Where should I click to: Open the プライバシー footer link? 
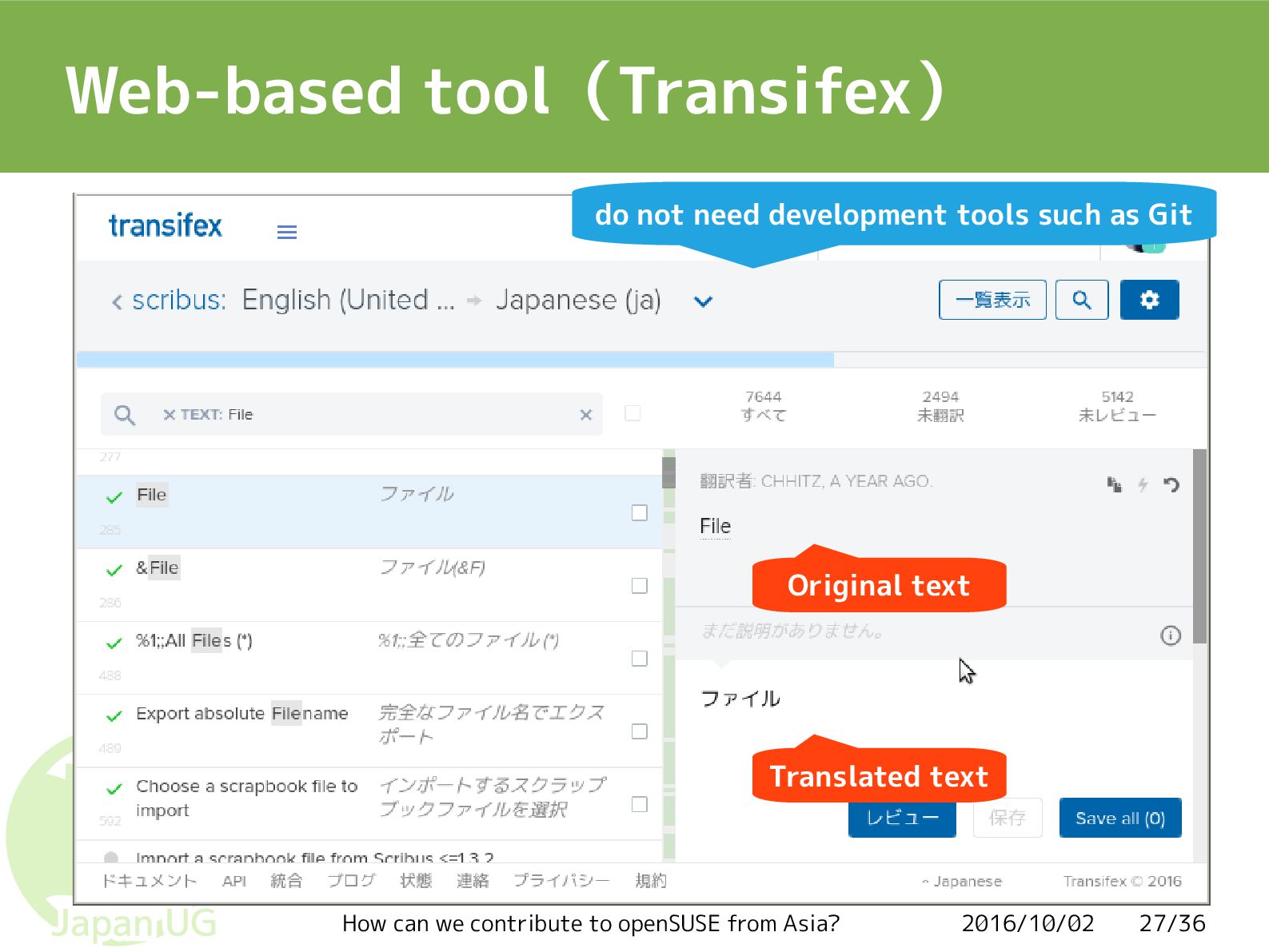561,881
